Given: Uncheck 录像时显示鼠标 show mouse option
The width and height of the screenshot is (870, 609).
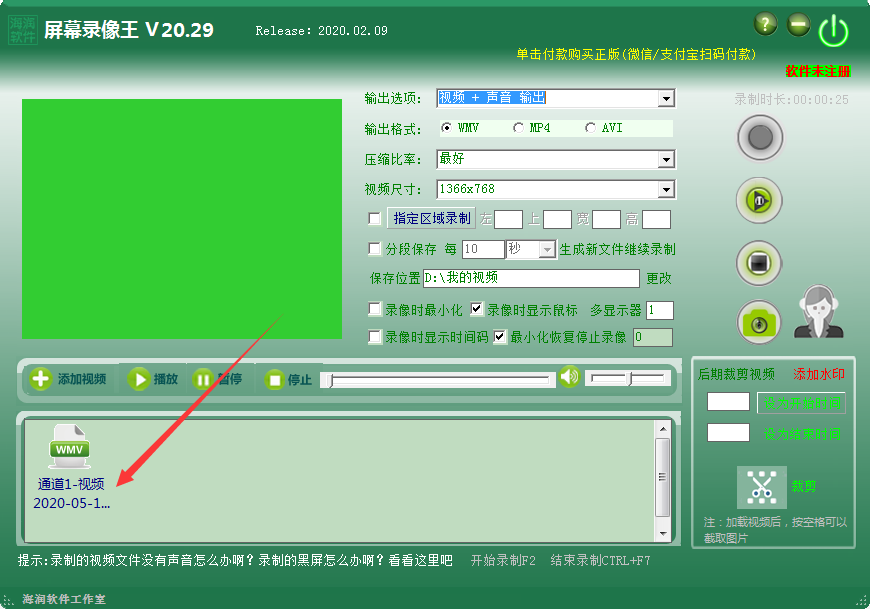Looking at the screenshot, I should coord(477,309).
